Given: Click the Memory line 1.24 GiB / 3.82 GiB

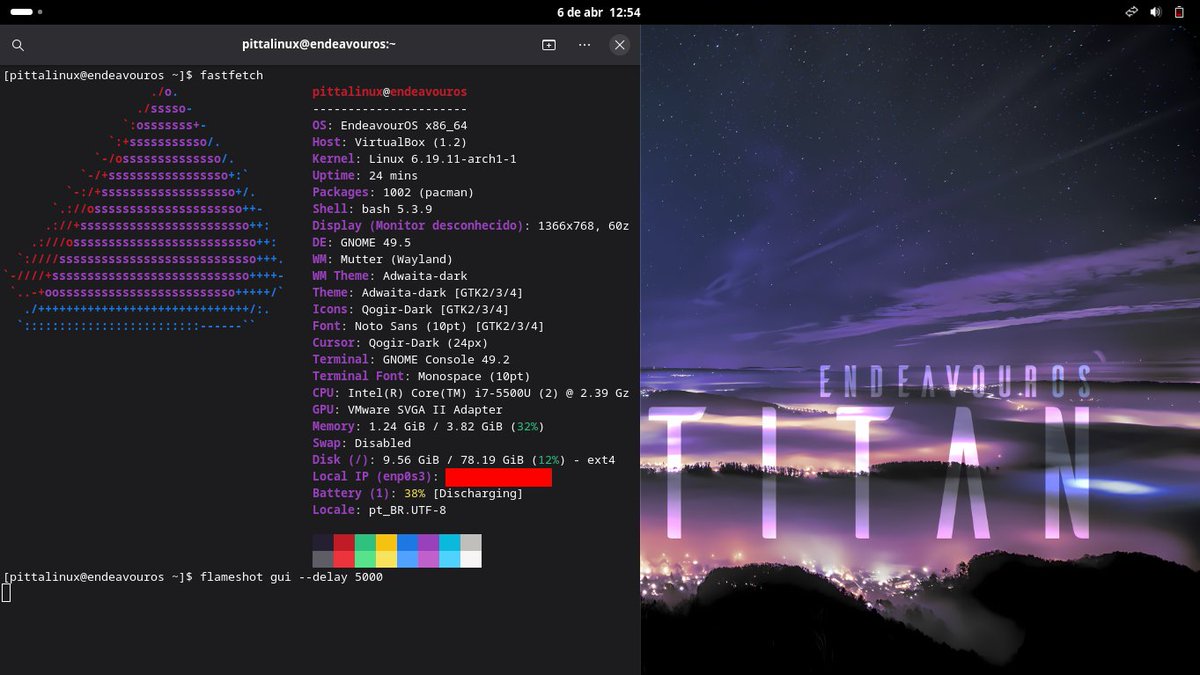Looking at the screenshot, I should tap(428, 426).
